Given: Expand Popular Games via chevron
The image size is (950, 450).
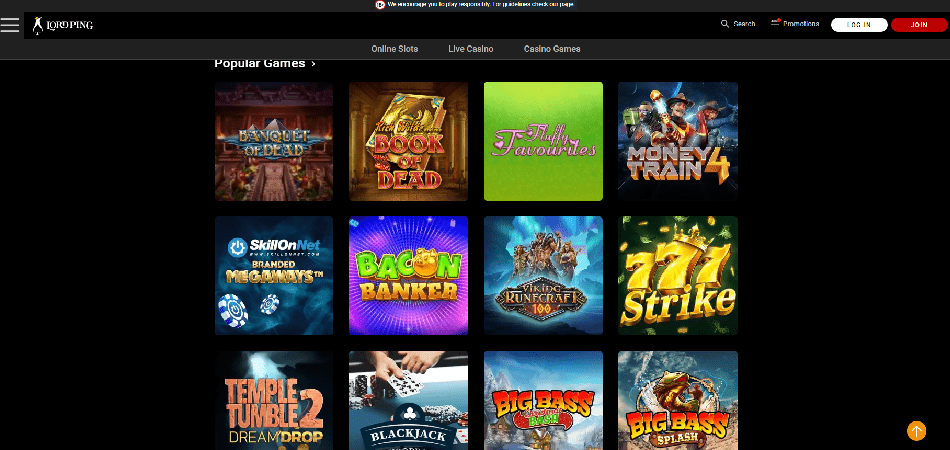Looking at the screenshot, I should (x=314, y=64).
